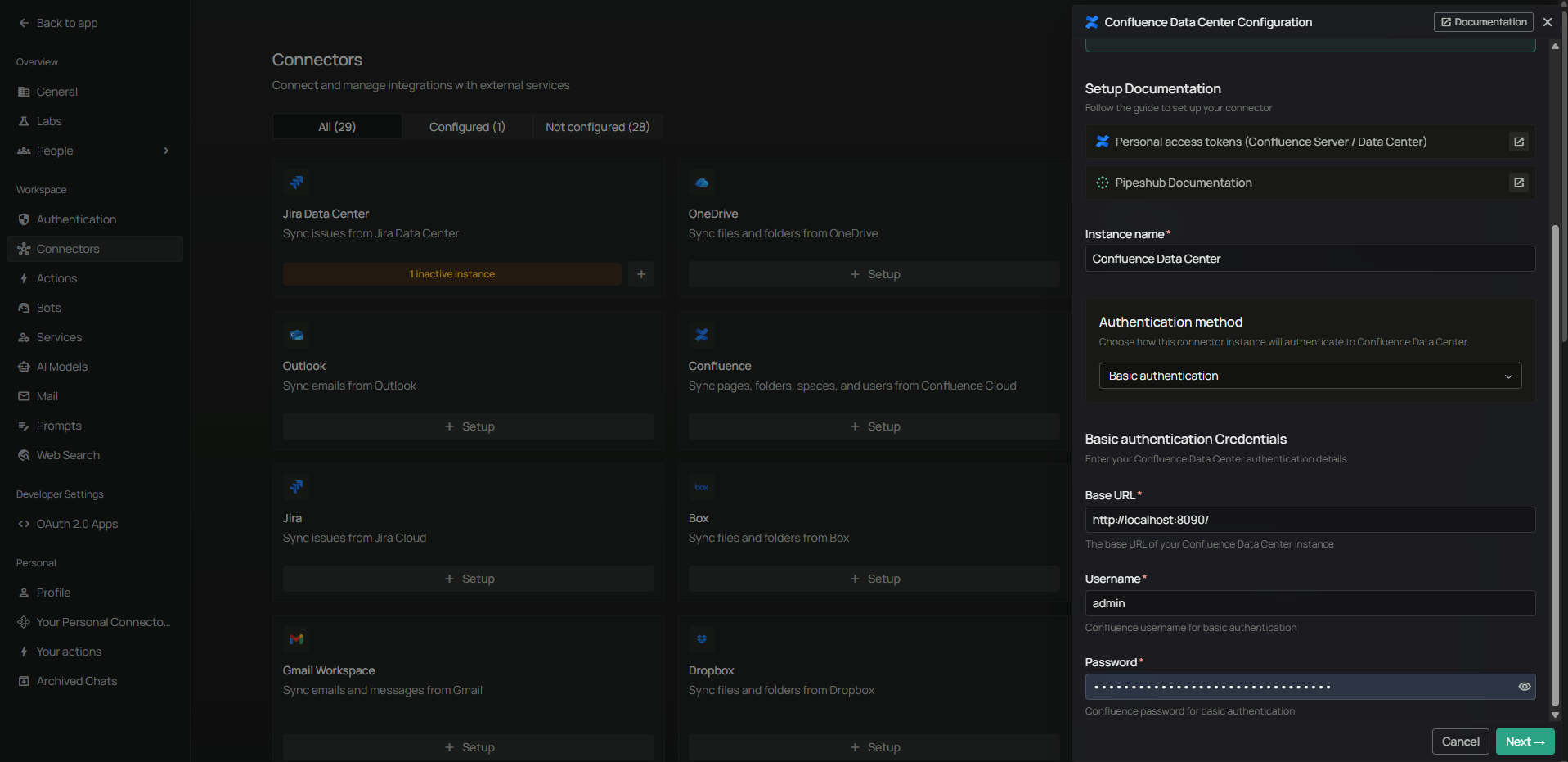The image size is (1568, 762).
Task: Open the Basic authentication dropdown
Action: pos(1310,376)
